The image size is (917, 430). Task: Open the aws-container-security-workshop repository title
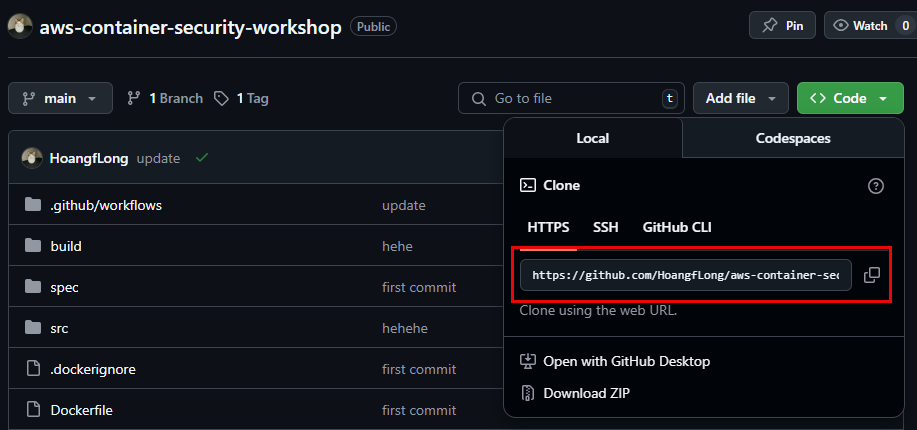pos(191,27)
